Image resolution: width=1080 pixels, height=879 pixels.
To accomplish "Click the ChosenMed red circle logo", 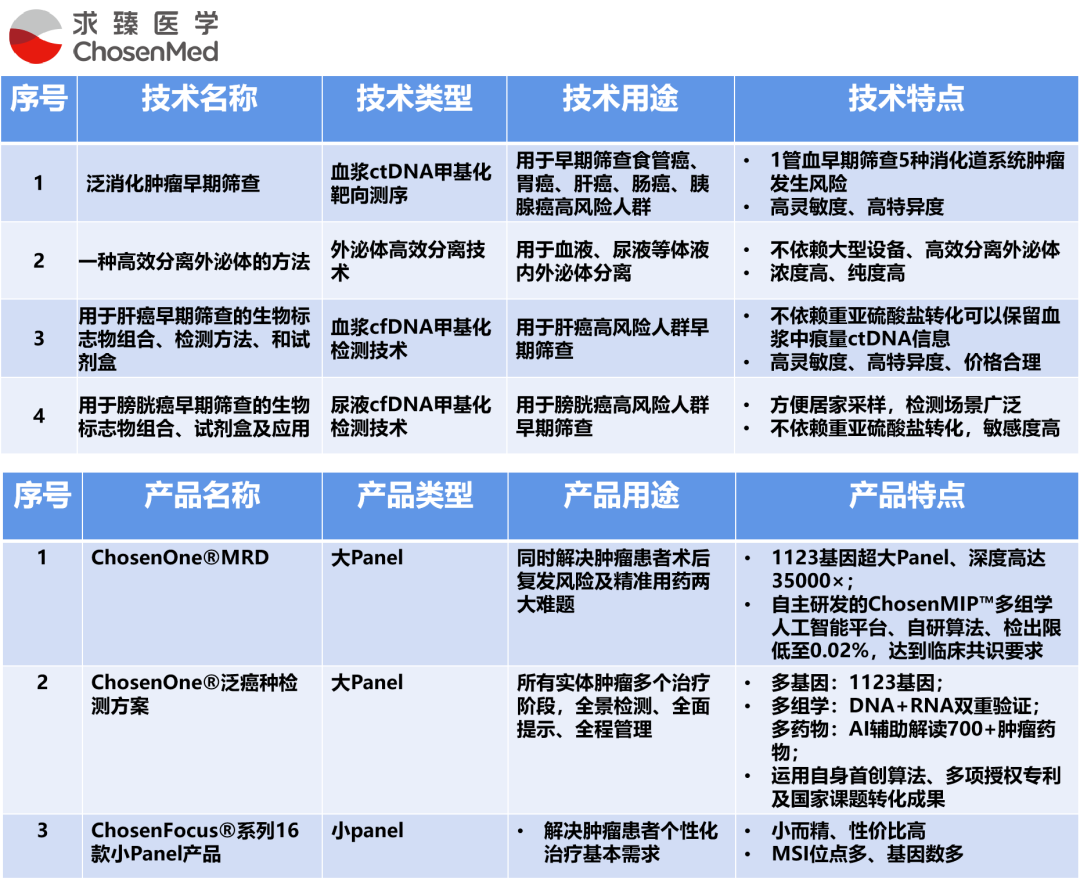I will click(x=37, y=38).
